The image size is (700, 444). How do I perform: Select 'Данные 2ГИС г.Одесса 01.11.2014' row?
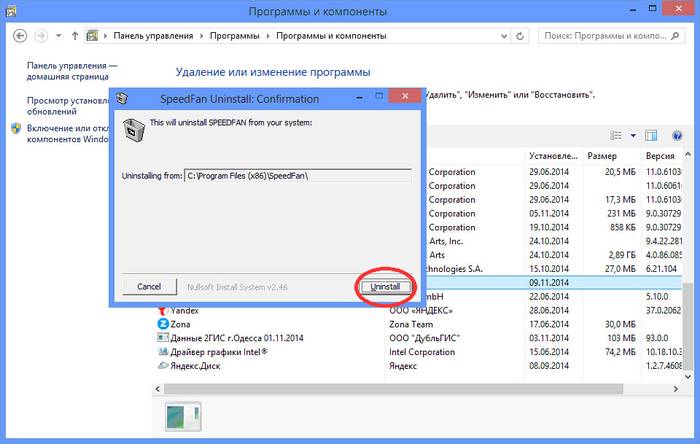tap(417, 338)
